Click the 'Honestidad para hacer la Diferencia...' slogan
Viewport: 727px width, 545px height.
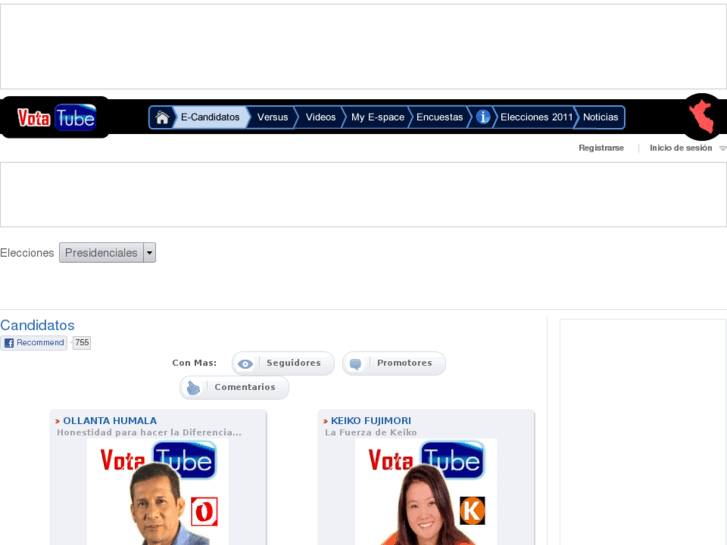pos(149,432)
